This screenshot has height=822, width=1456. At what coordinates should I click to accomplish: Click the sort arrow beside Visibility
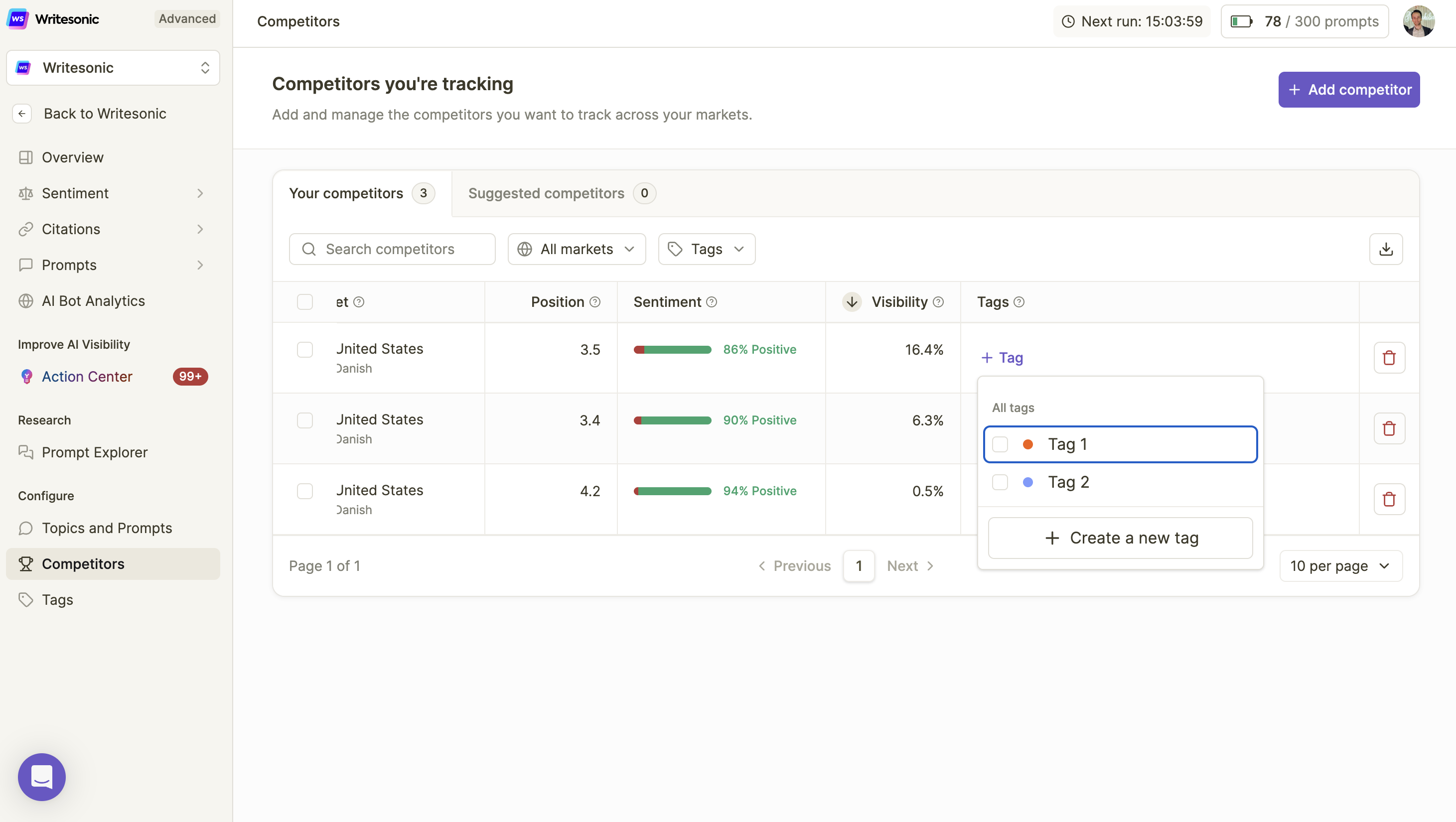click(x=852, y=302)
